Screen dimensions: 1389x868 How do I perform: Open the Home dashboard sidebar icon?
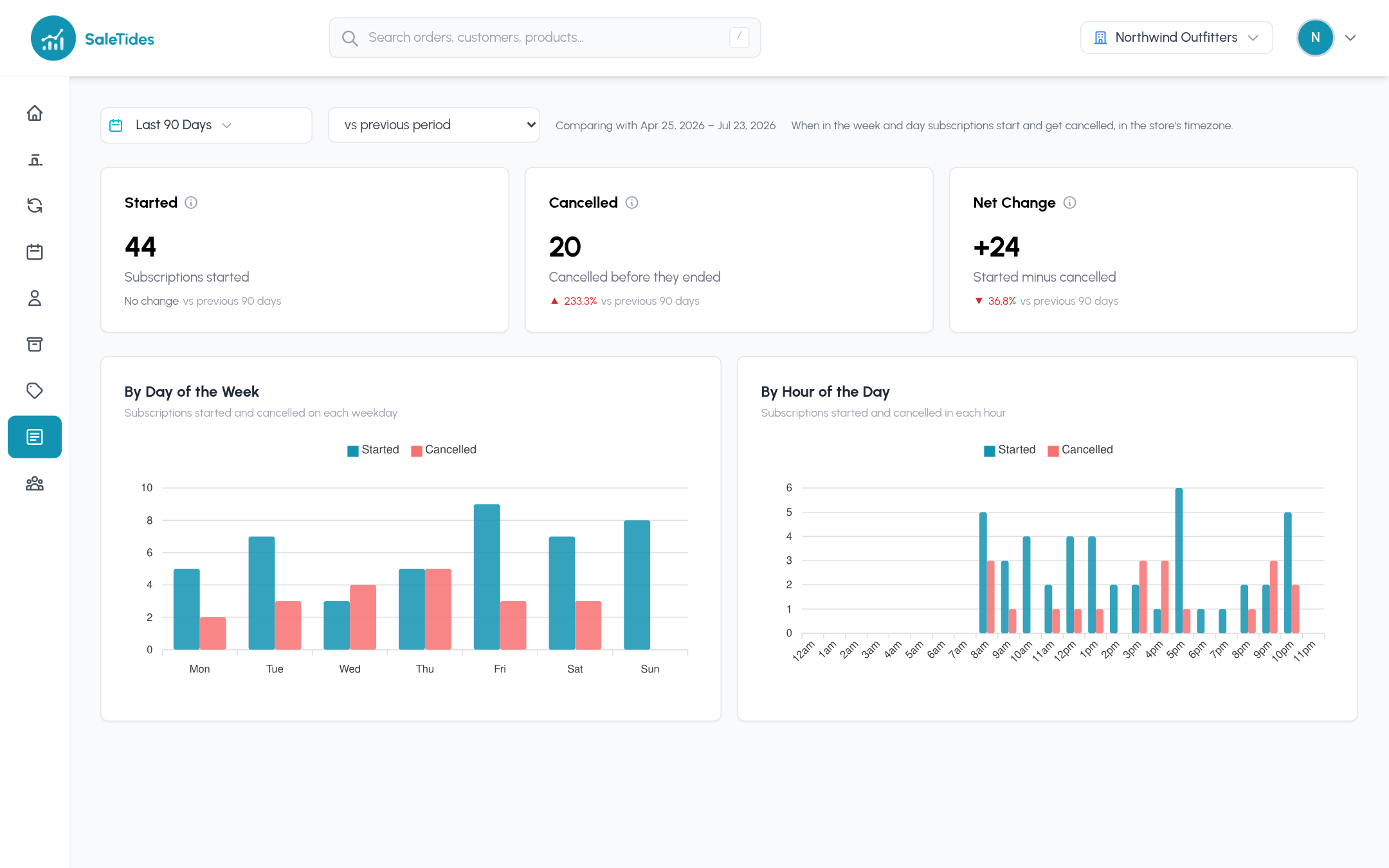click(35, 113)
